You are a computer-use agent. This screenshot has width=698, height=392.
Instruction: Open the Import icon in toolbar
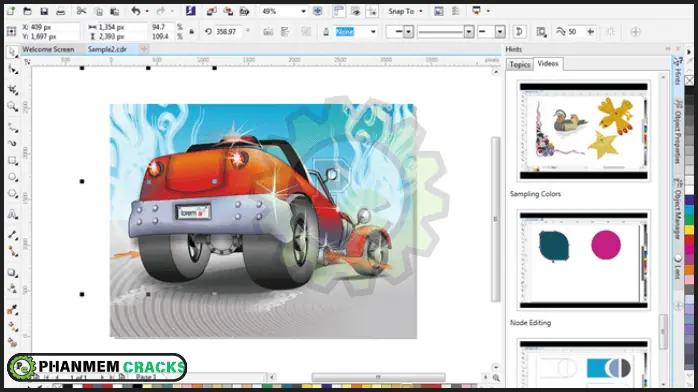pos(211,11)
